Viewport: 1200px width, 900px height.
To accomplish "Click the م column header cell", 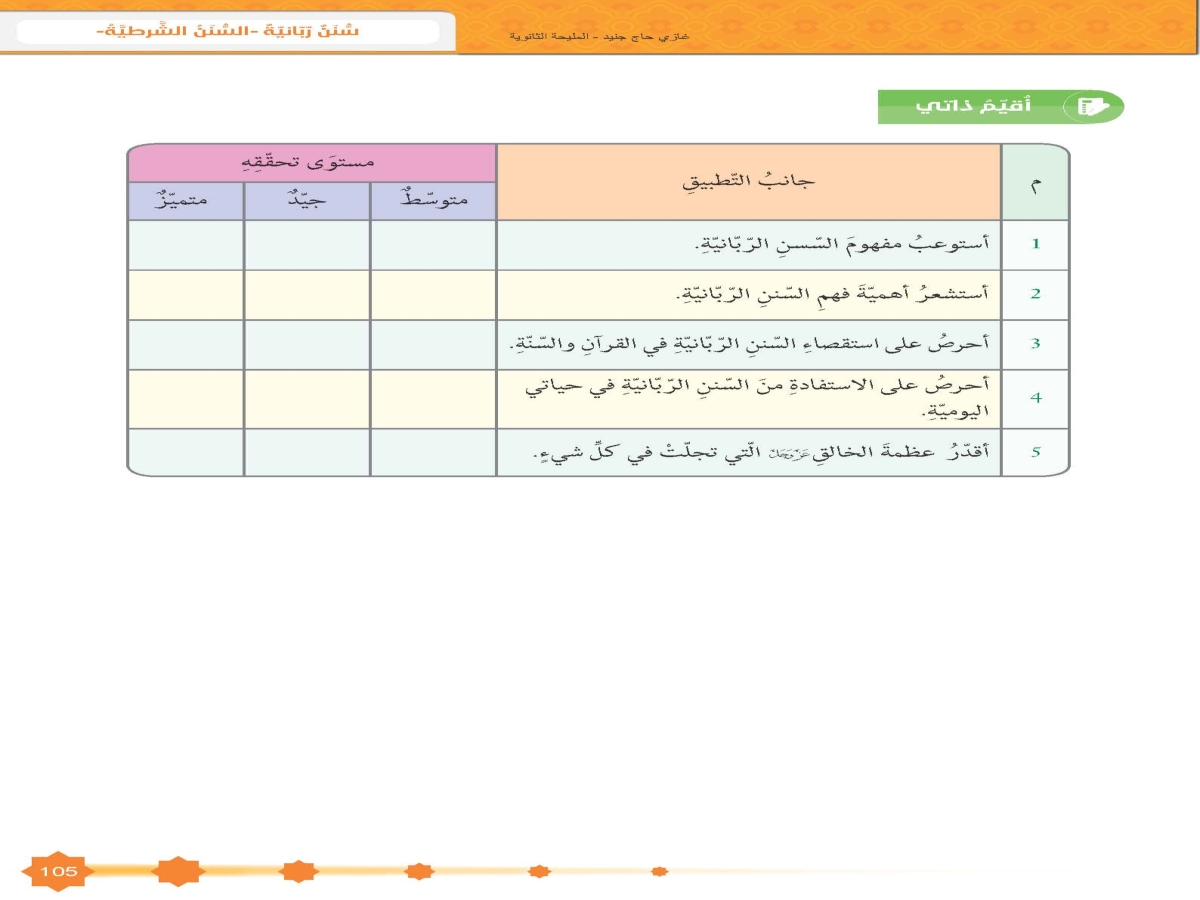I will click(1035, 182).
